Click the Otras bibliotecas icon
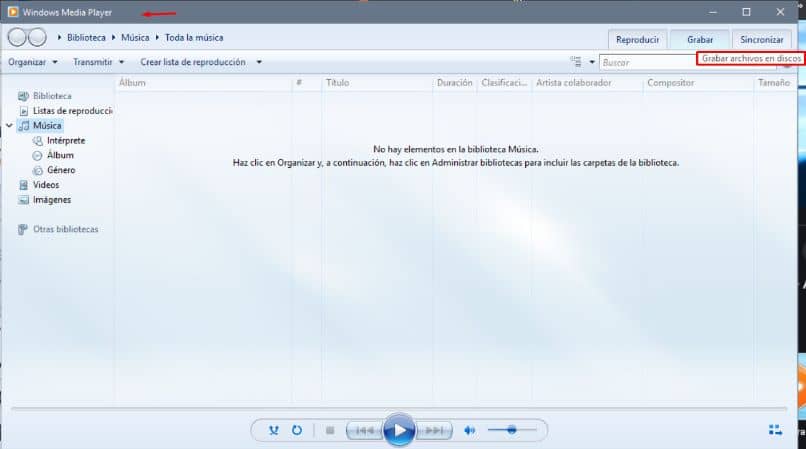 pyautogui.click(x=23, y=229)
